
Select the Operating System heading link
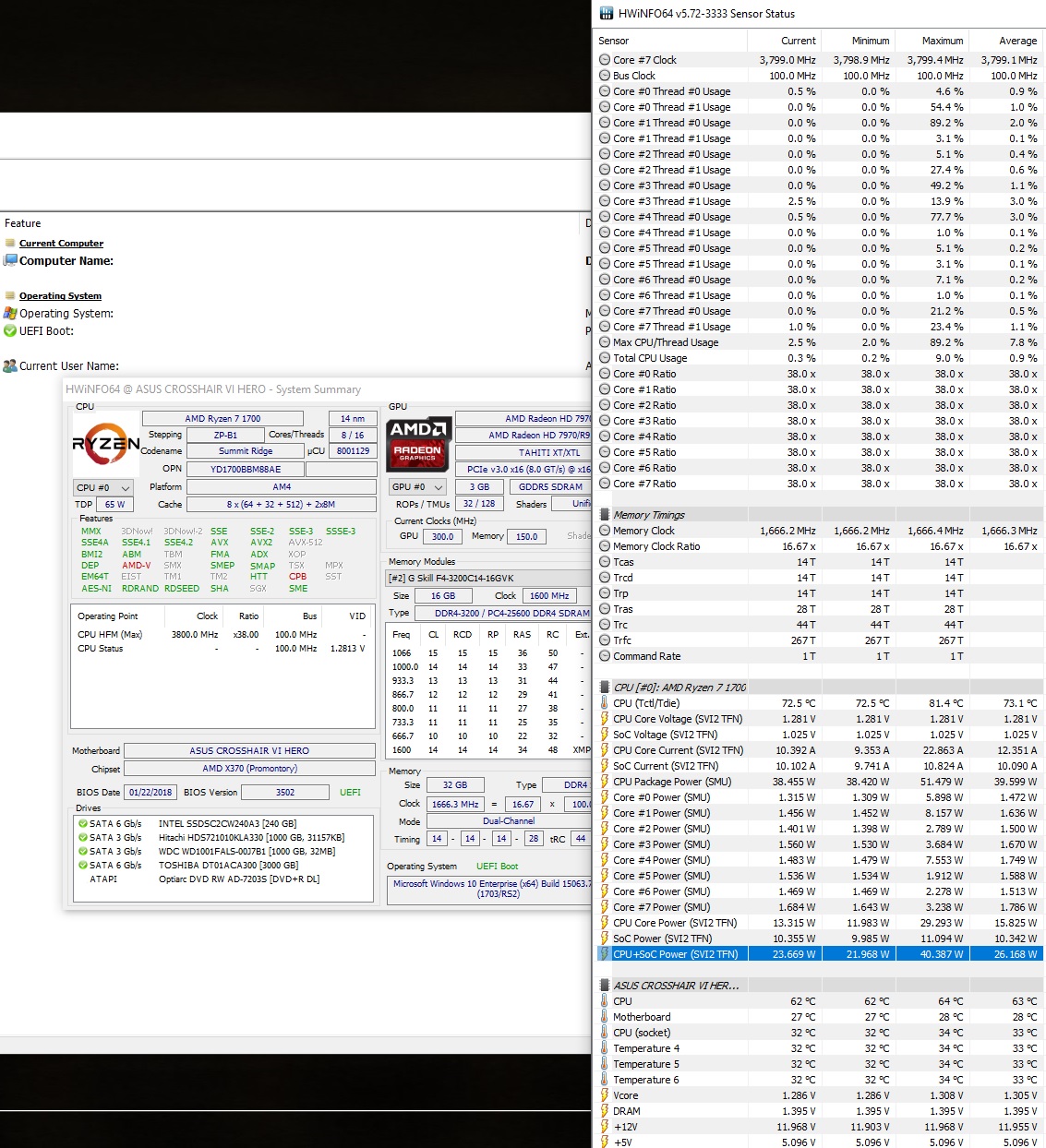pos(60,296)
